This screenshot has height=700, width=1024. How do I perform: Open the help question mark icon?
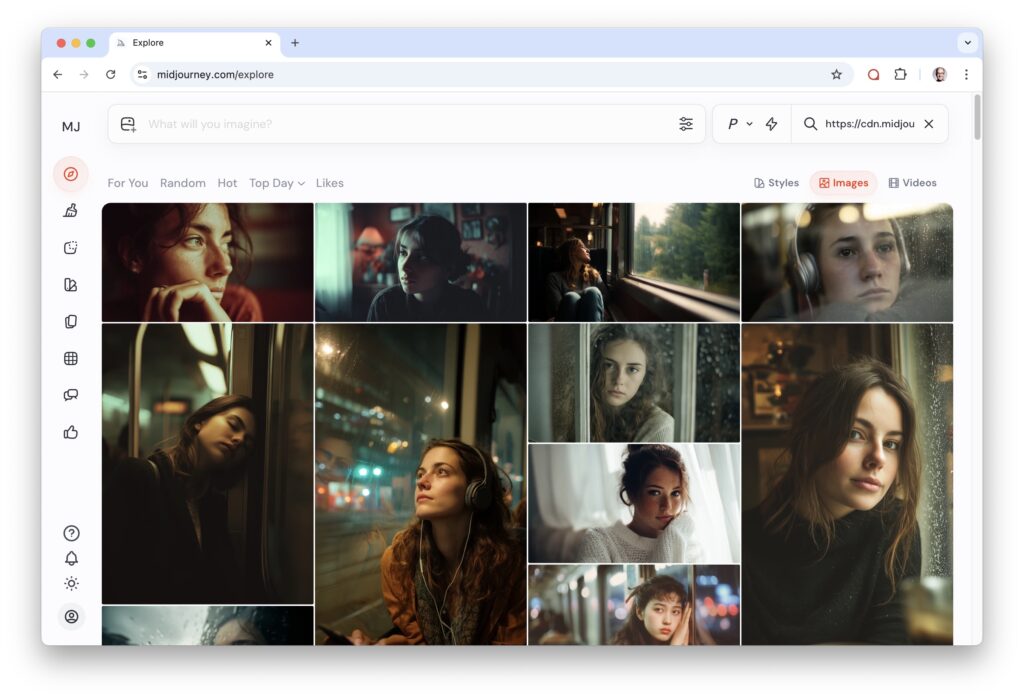point(71,533)
